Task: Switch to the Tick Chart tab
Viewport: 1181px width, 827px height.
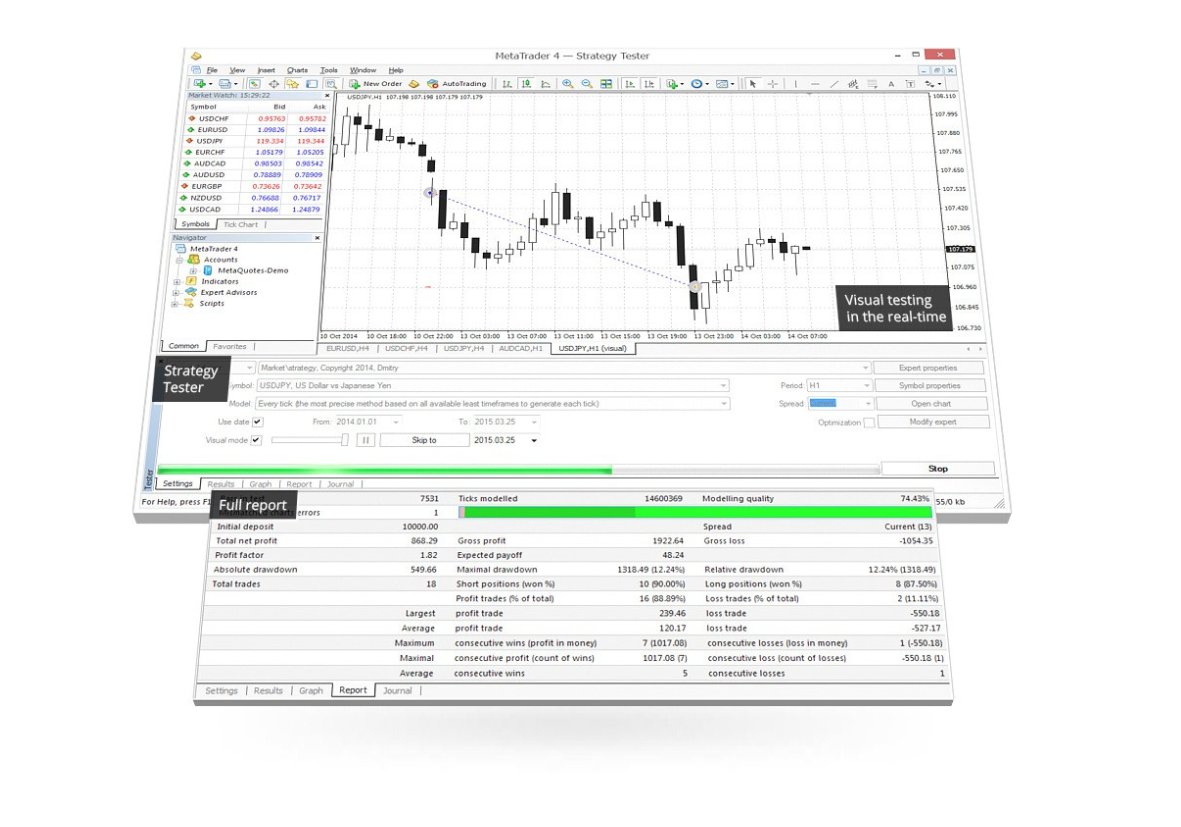Action: [x=240, y=224]
